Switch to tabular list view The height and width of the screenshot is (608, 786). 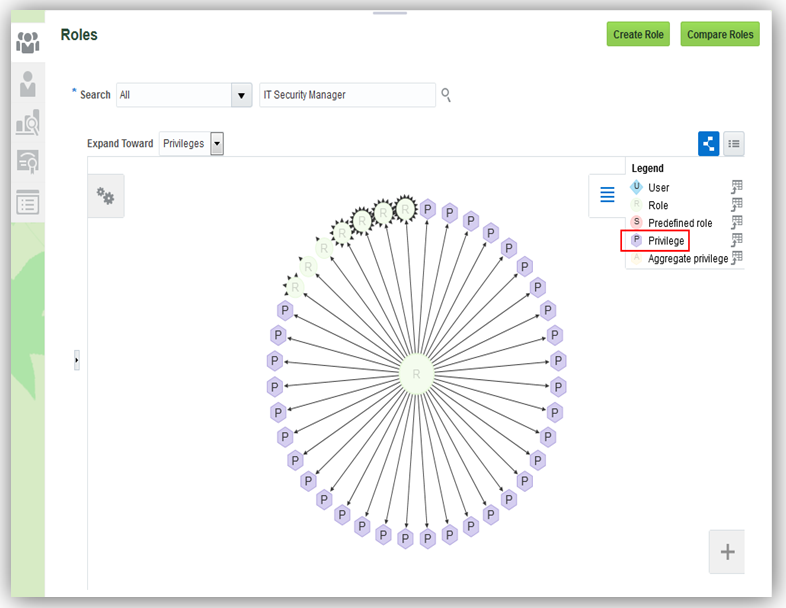(x=734, y=143)
